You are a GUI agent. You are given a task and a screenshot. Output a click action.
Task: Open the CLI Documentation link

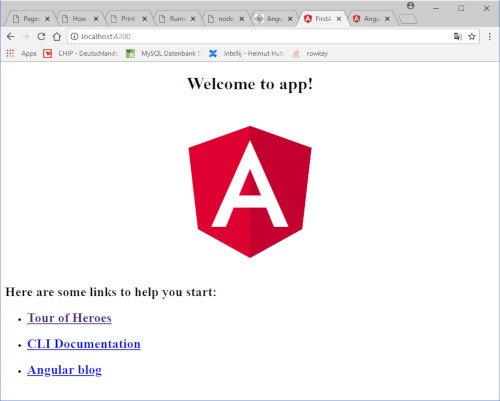coord(84,344)
